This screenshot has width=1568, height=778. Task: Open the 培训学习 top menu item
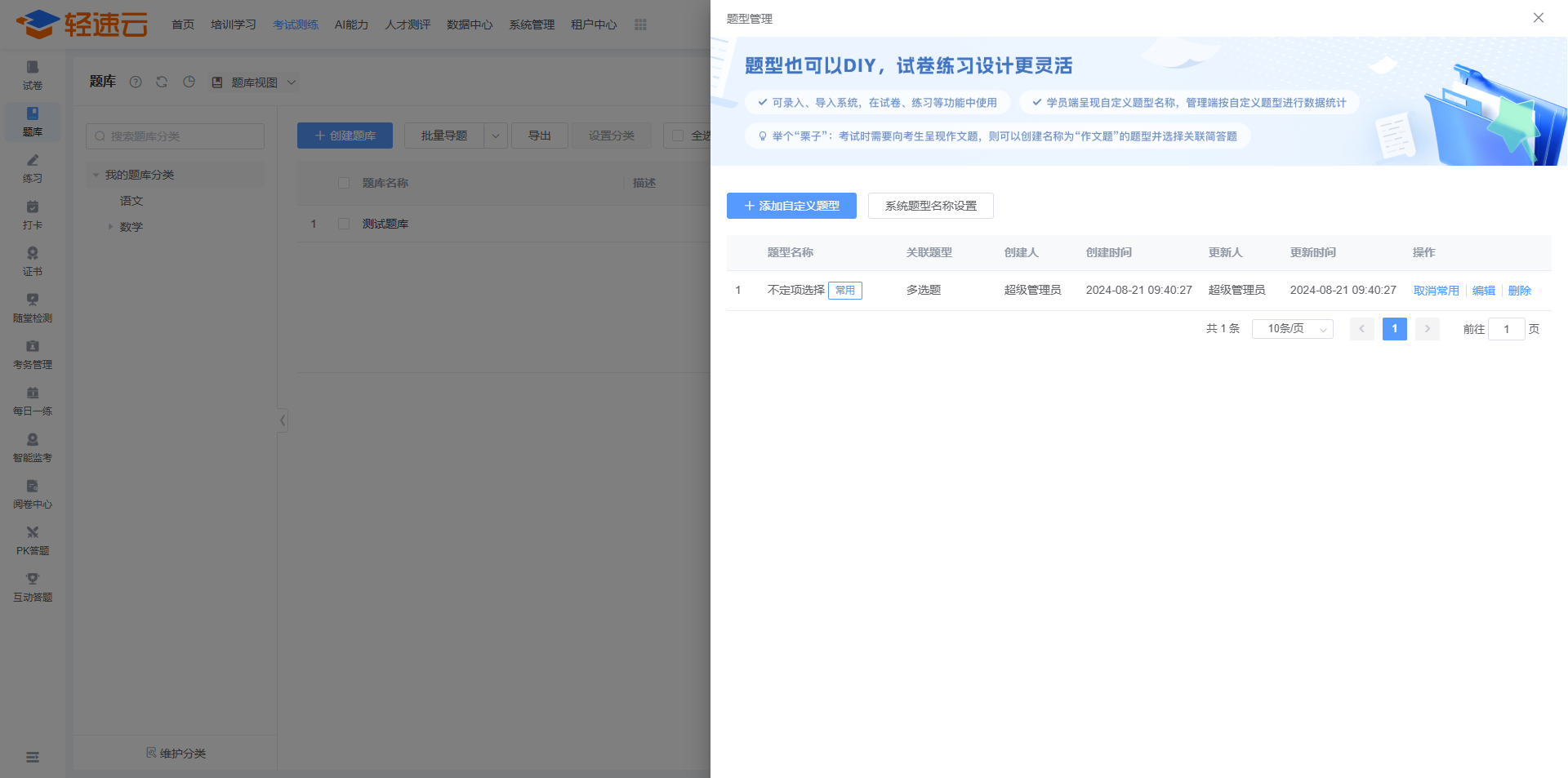pos(233,24)
